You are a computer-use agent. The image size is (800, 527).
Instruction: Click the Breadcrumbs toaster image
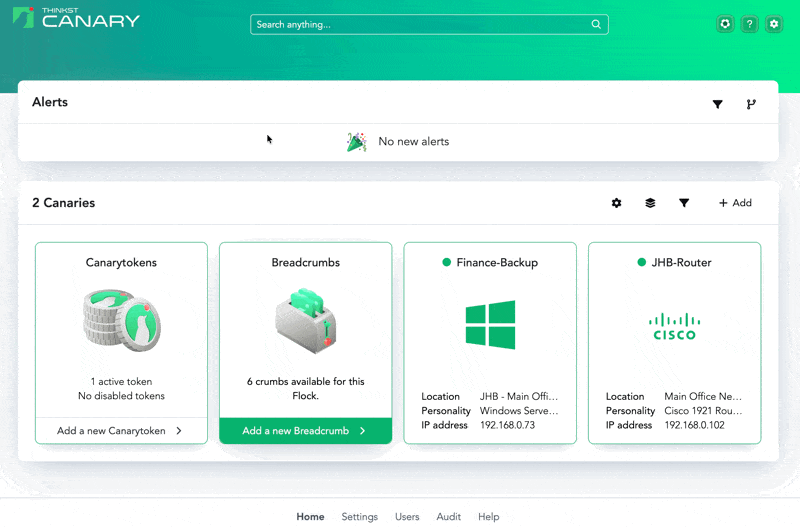point(306,320)
